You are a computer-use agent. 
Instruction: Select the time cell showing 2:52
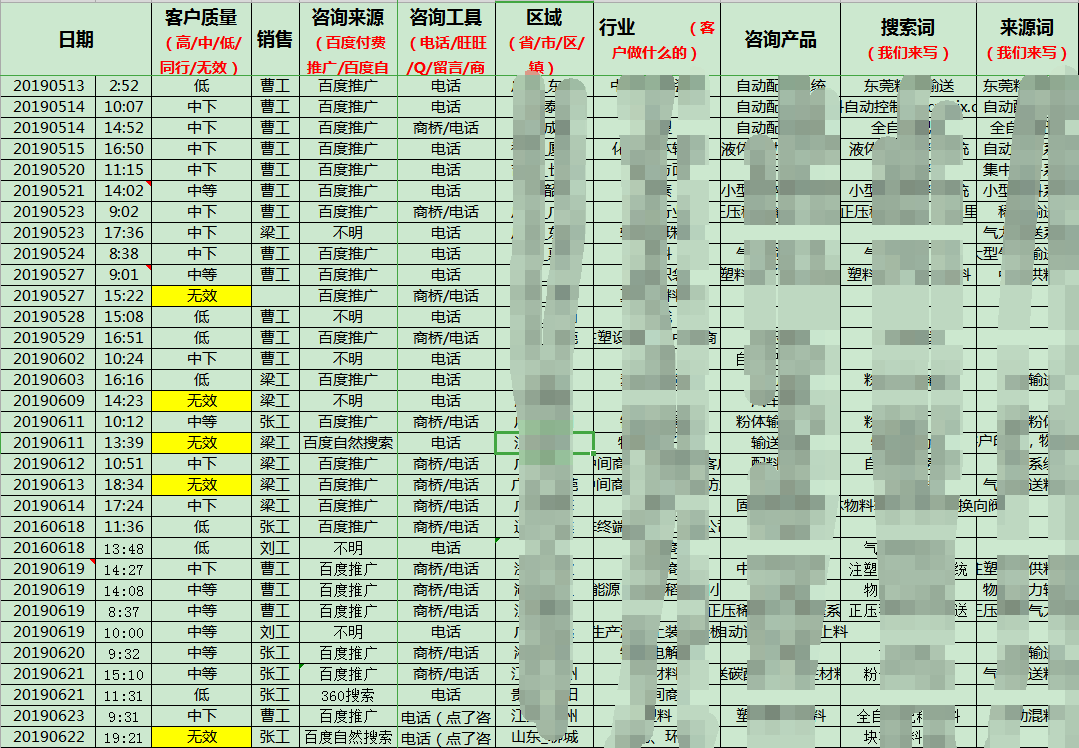click(124, 86)
